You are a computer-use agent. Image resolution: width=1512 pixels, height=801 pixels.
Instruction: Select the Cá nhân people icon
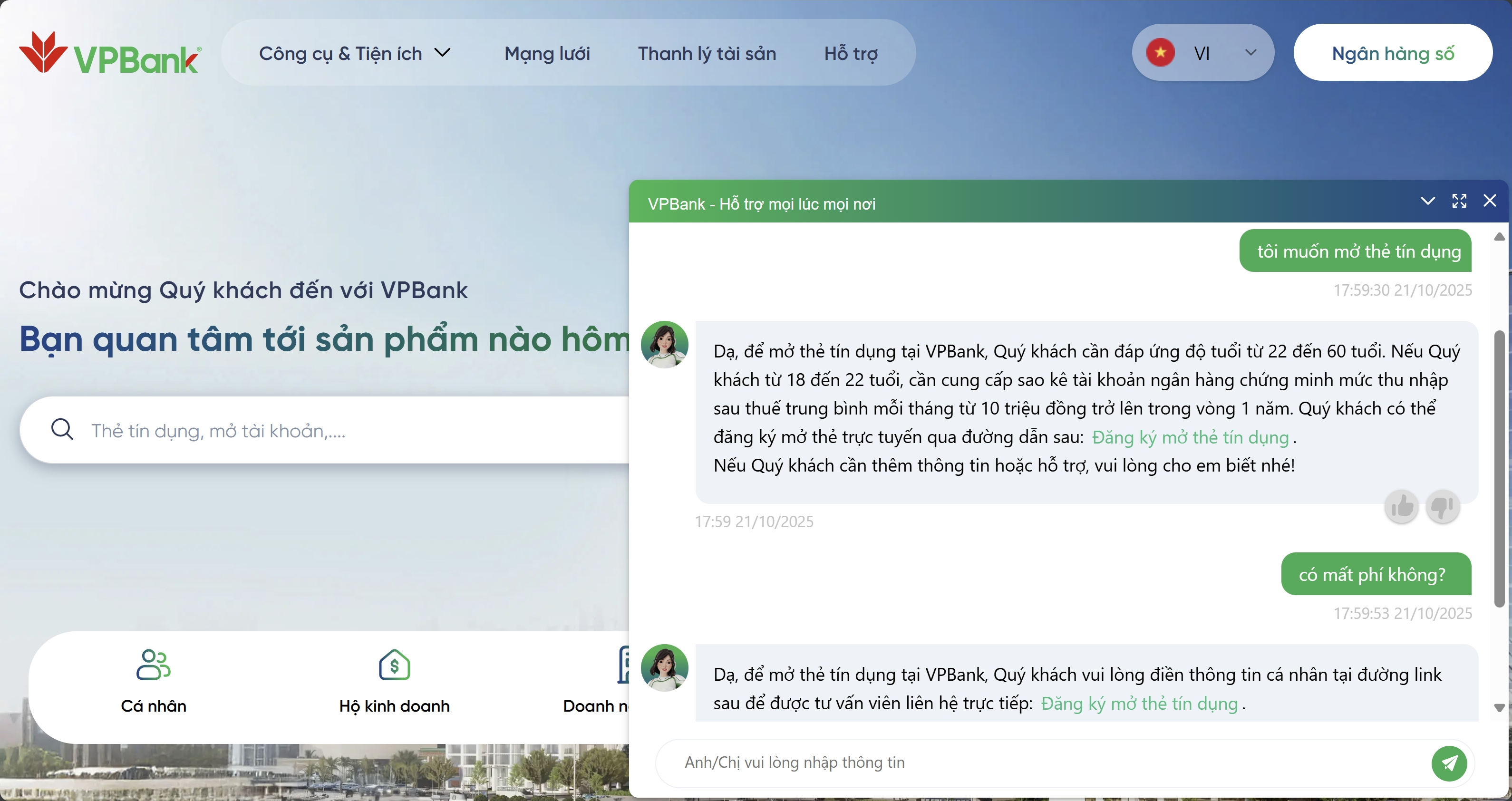153,664
